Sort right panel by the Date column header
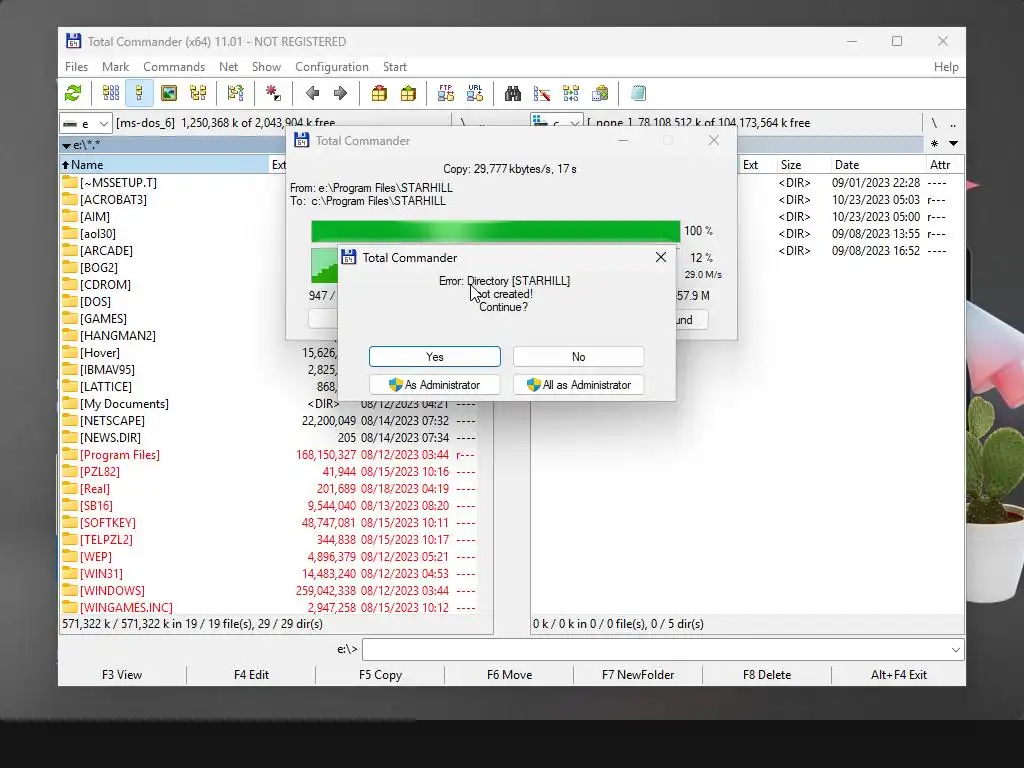This screenshot has height=768, width=1024. pos(876,165)
